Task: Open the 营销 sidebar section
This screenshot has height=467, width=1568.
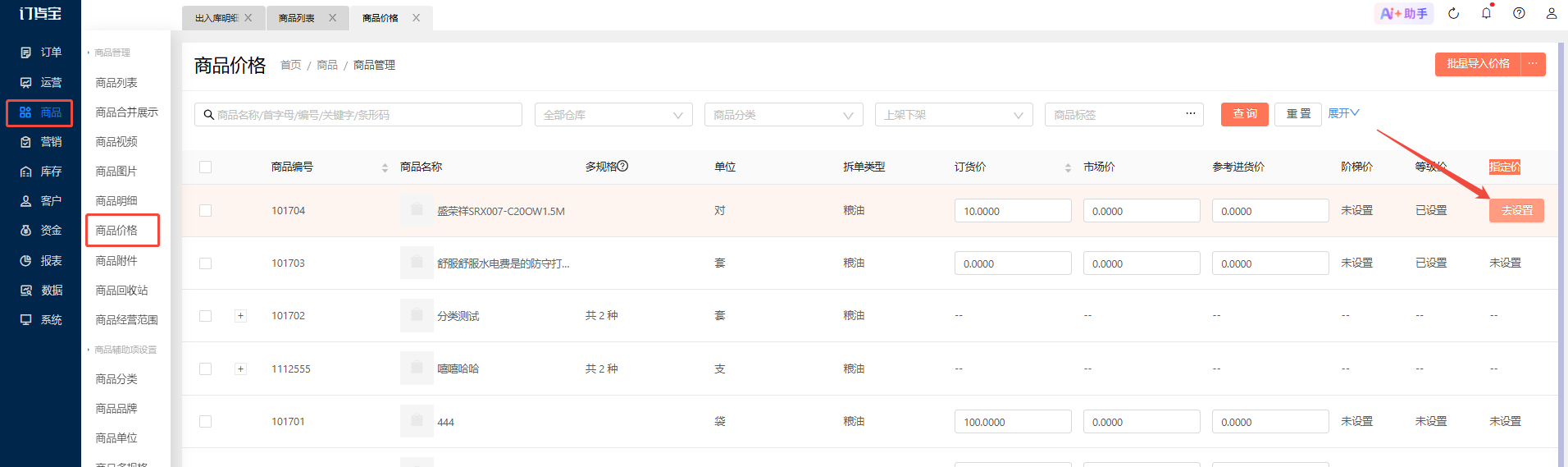Action: (40, 142)
